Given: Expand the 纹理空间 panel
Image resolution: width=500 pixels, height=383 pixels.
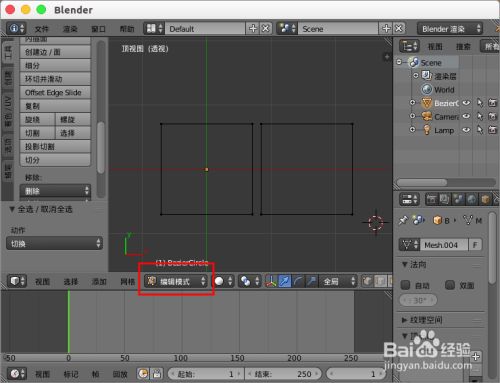Looking at the screenshot, I should tap(404, 320).
